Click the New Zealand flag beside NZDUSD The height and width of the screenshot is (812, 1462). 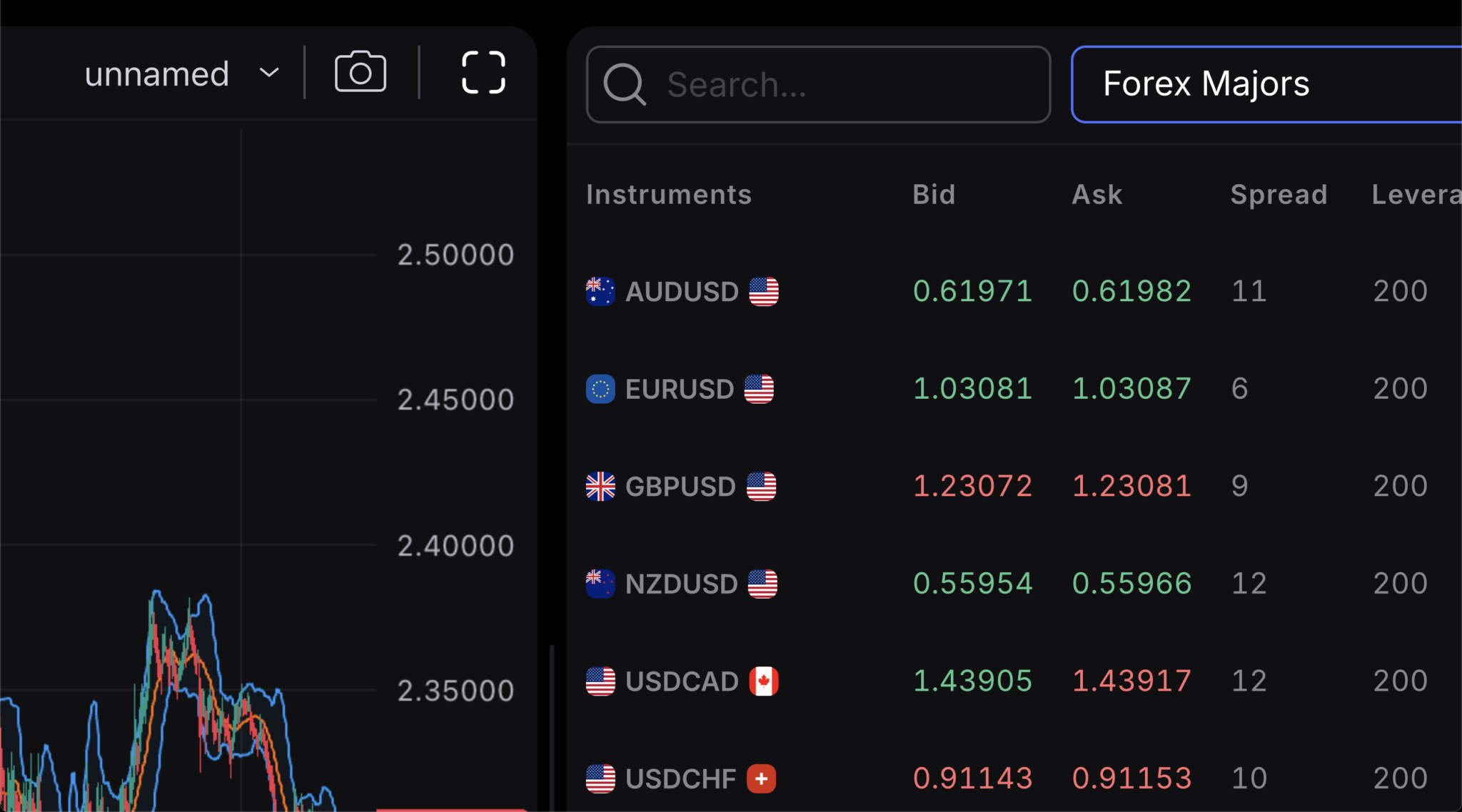coord(600,584)
